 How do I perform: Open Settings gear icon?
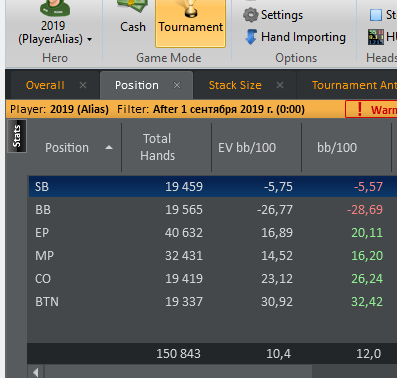pos(251,15)
